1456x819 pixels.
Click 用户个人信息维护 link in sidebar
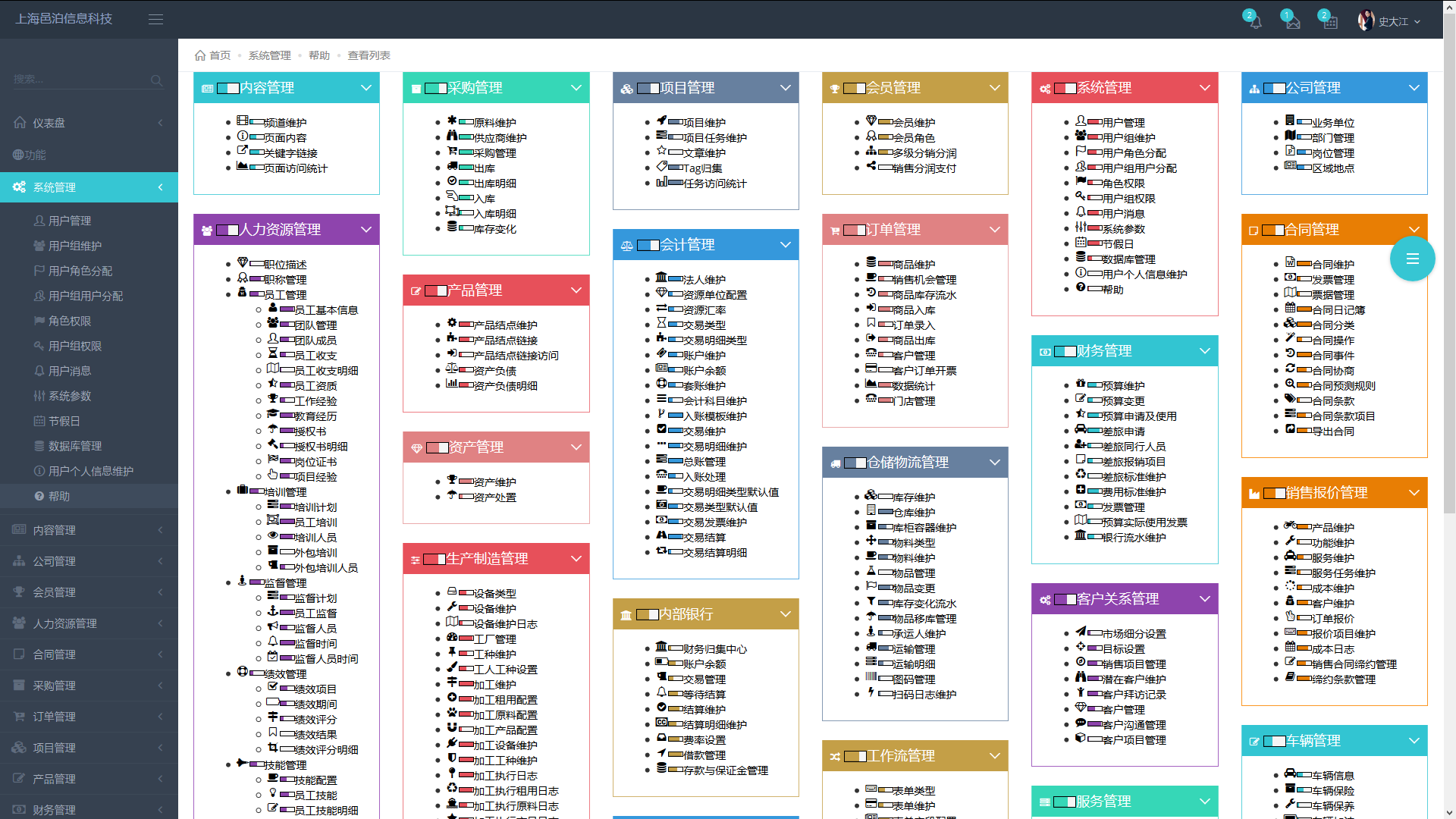pos(88,470)
